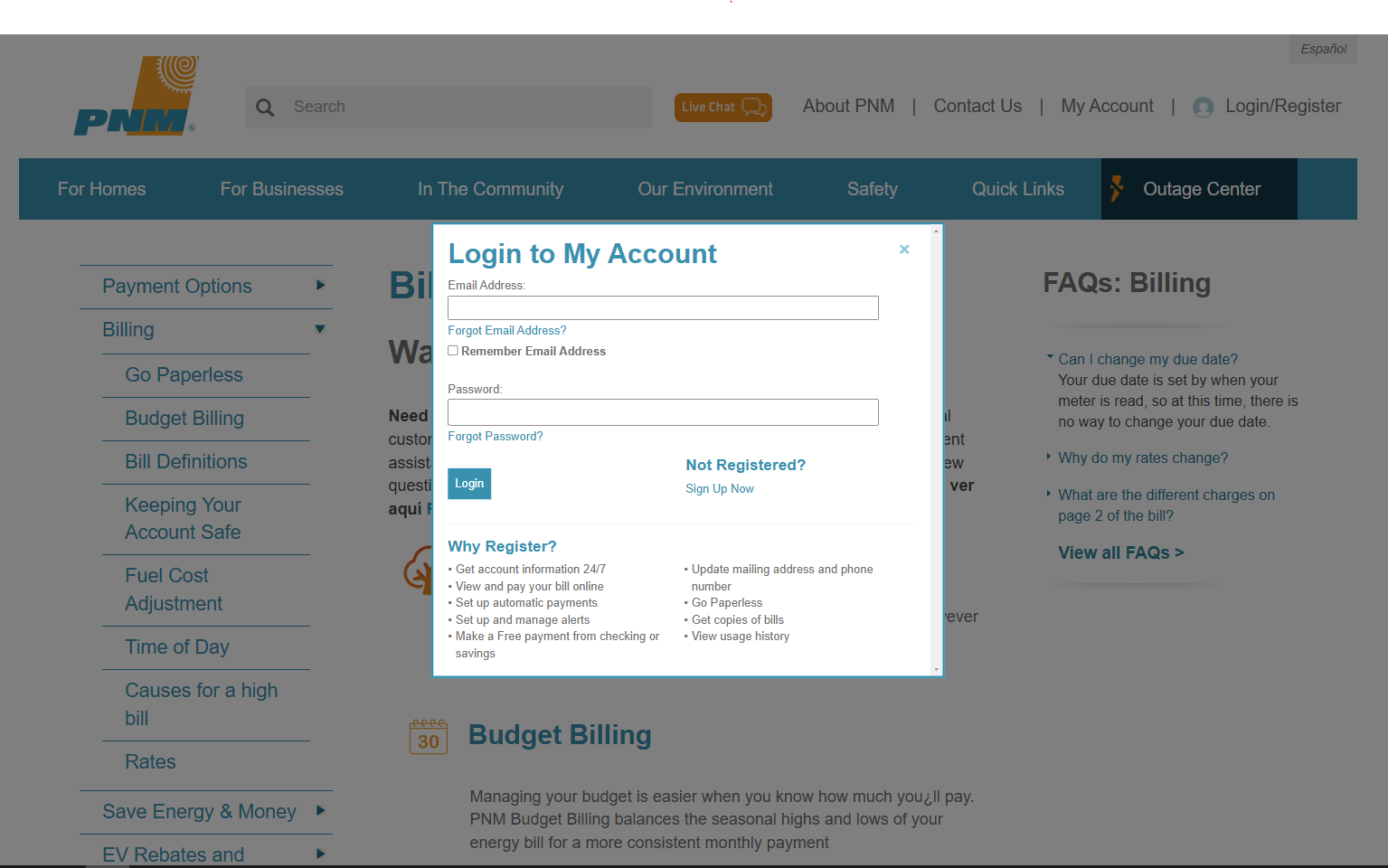Click Budget Billing section heading
1388x868 pixels.
(x=560, y=734)
